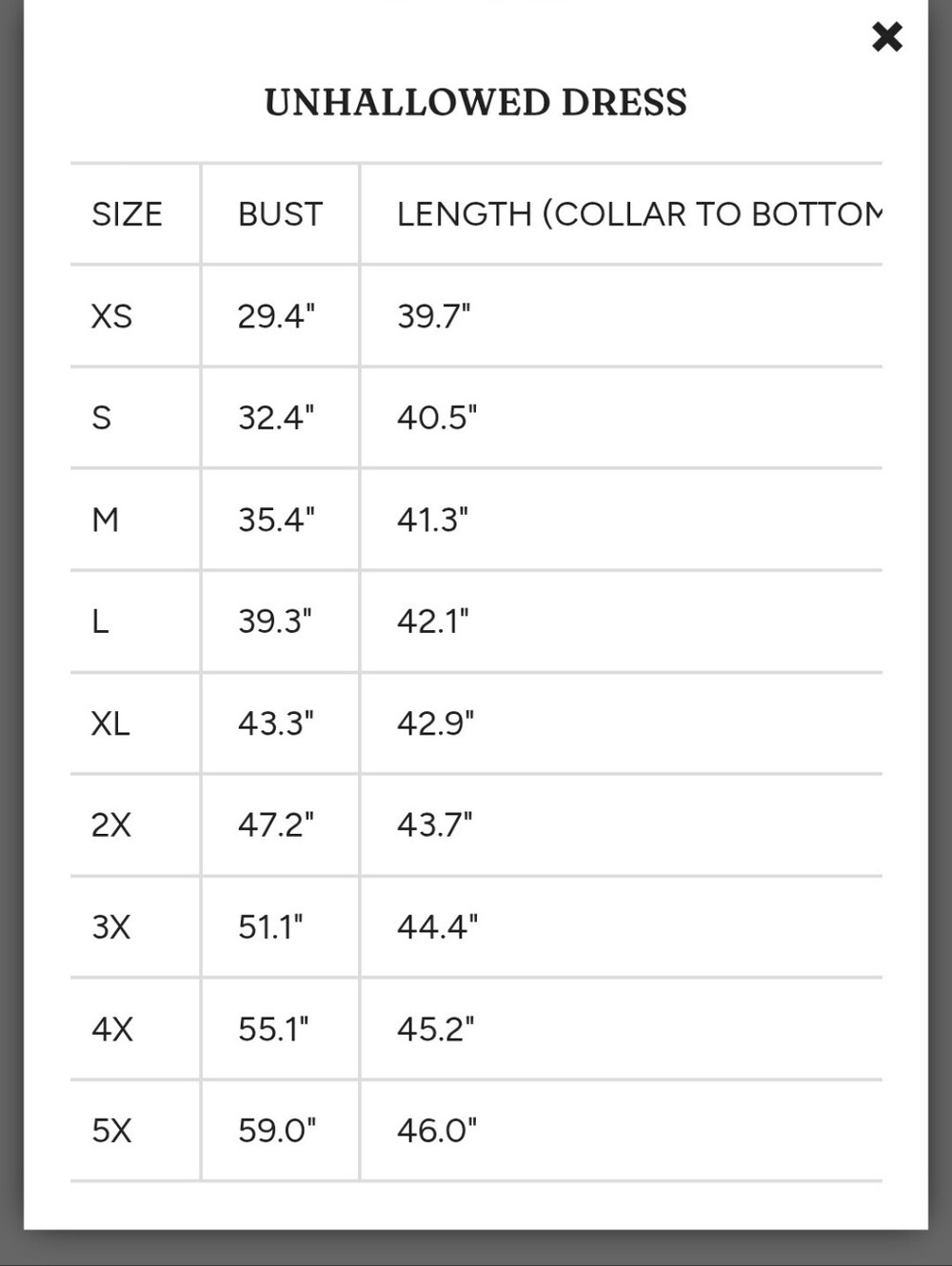This screenshot has height=1266, width=952.
Task: Click the Length (Collar to Bottom) header
Action: click(639, 214)
